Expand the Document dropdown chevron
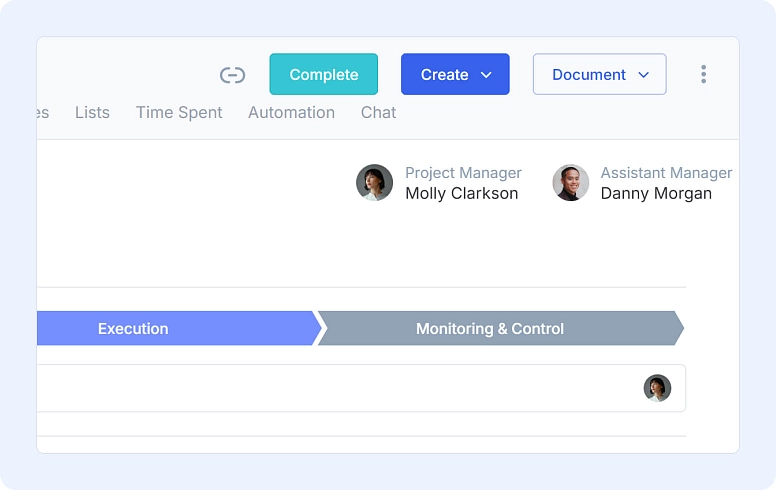Image resolution: width=776 pixels, height=490 pixels. coord(643,75)
